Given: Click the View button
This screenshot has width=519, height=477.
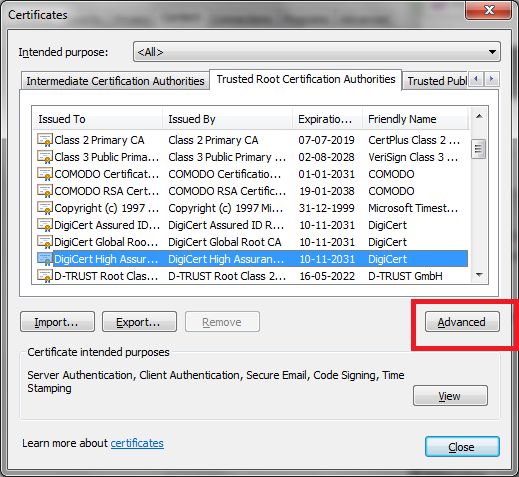Looking at the screenshot, I should (450, 396).
